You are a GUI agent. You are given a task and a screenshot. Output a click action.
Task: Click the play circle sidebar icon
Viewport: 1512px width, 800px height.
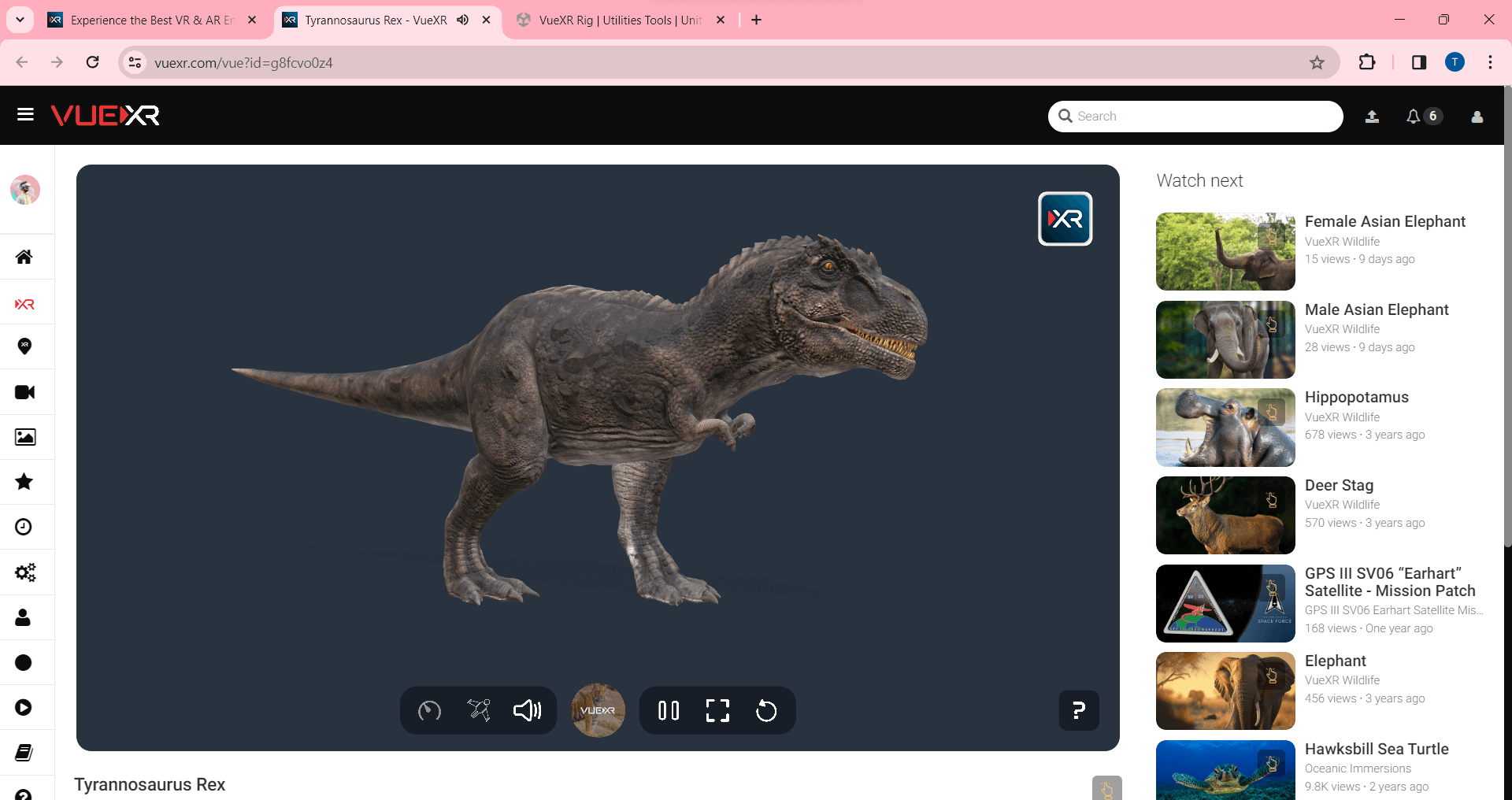24,707
